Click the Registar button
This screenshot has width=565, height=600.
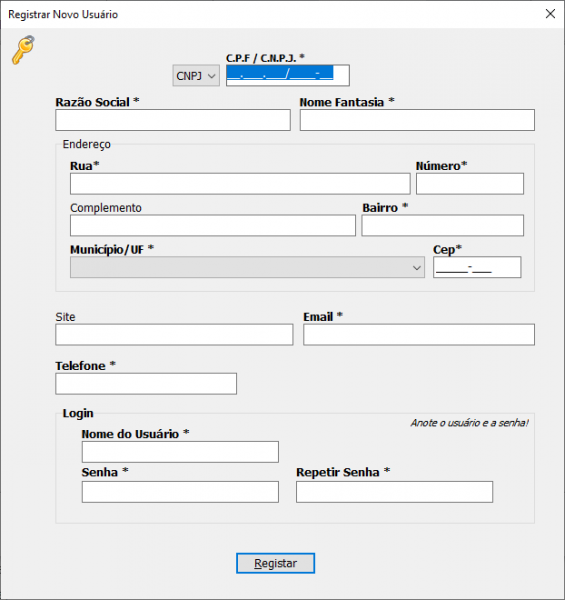tap(275, 563)
